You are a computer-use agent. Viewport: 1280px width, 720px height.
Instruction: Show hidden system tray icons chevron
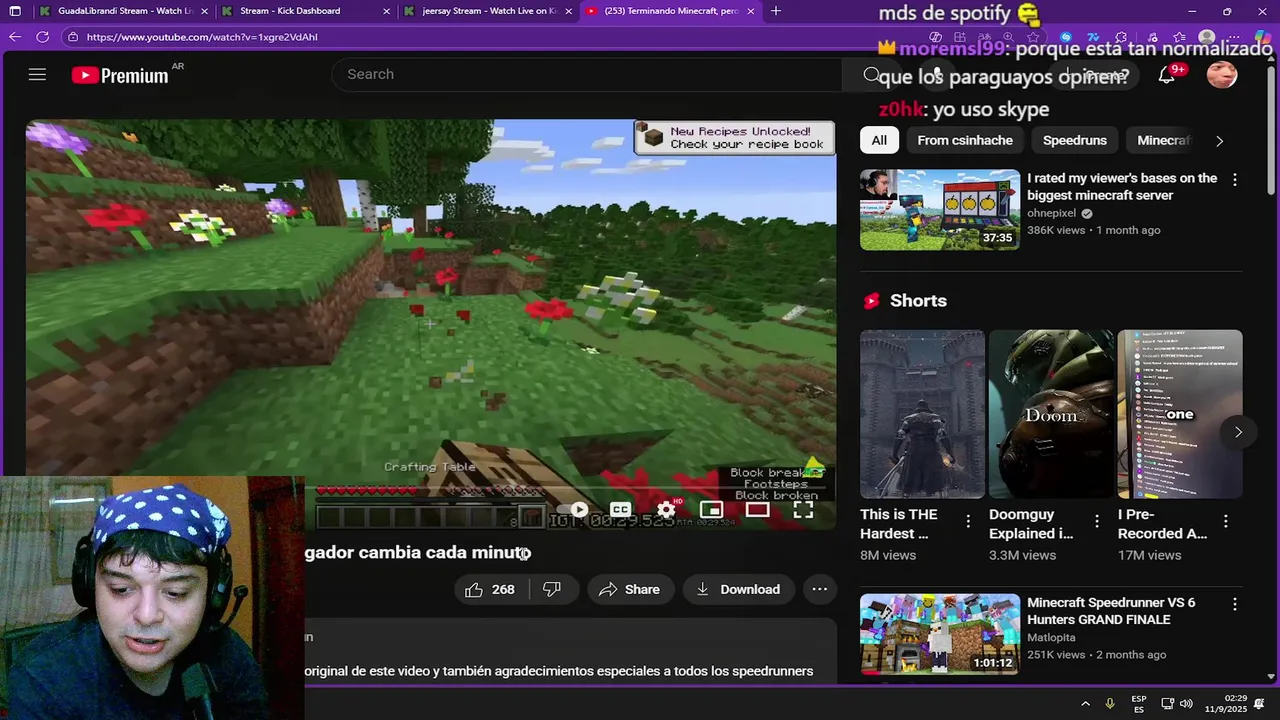click(x=1086, y=704)
